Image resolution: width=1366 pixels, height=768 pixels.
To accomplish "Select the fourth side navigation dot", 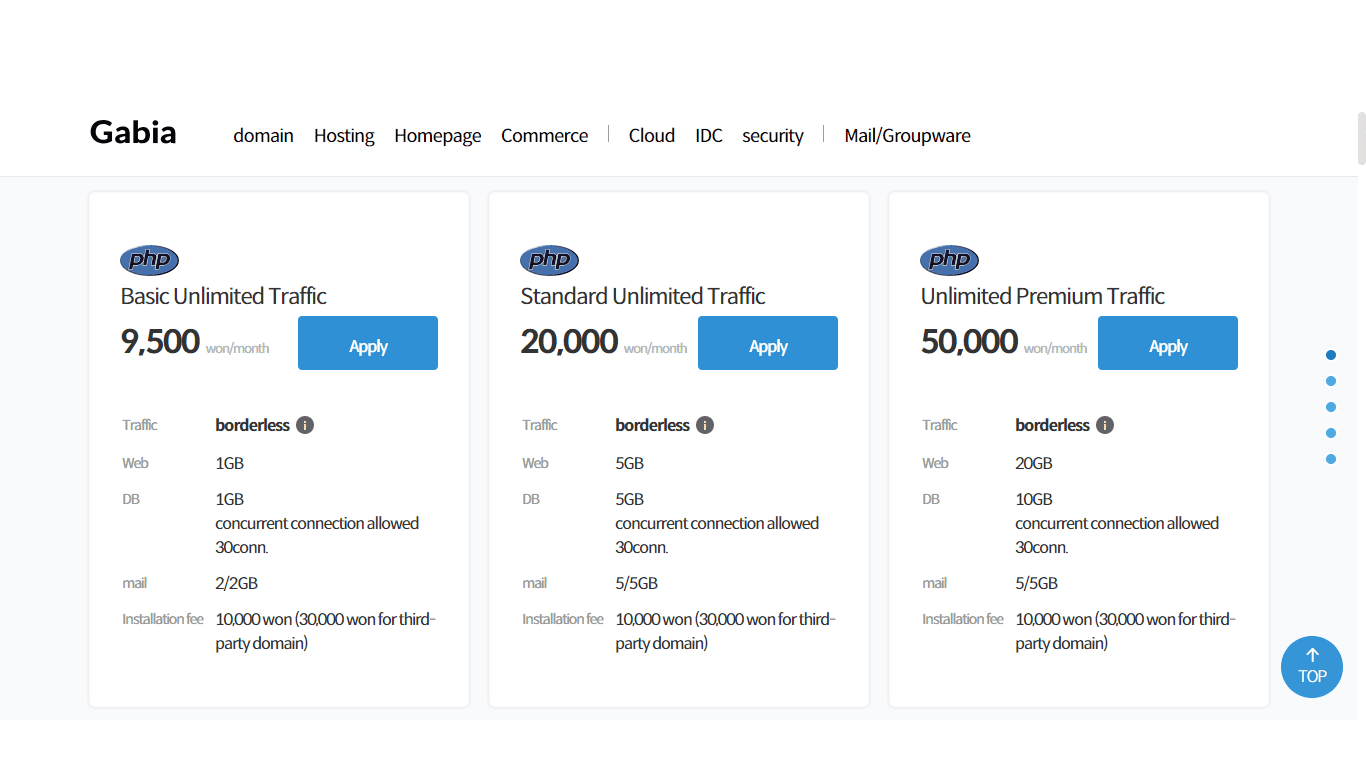I will 1331,433.
